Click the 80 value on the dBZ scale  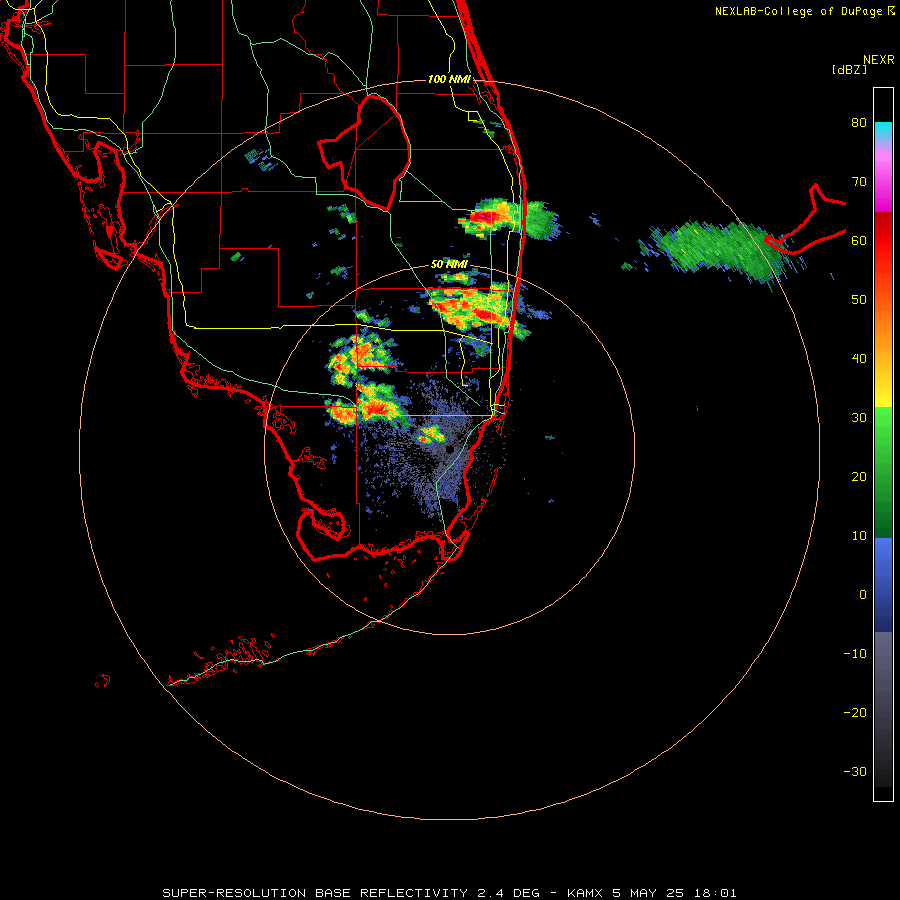[x=859, y=123]
